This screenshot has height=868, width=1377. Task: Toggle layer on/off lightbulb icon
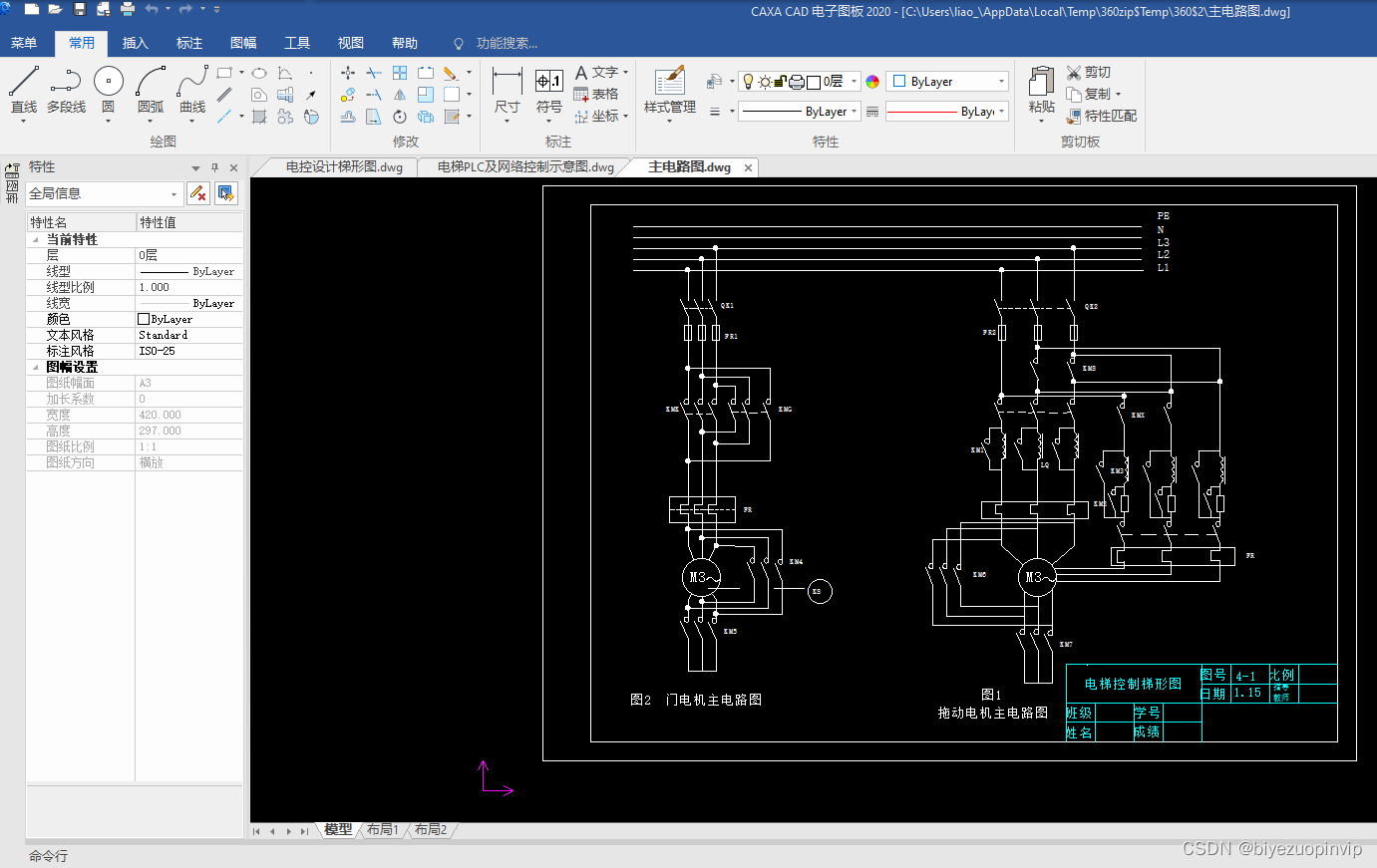tap(749, 82)
